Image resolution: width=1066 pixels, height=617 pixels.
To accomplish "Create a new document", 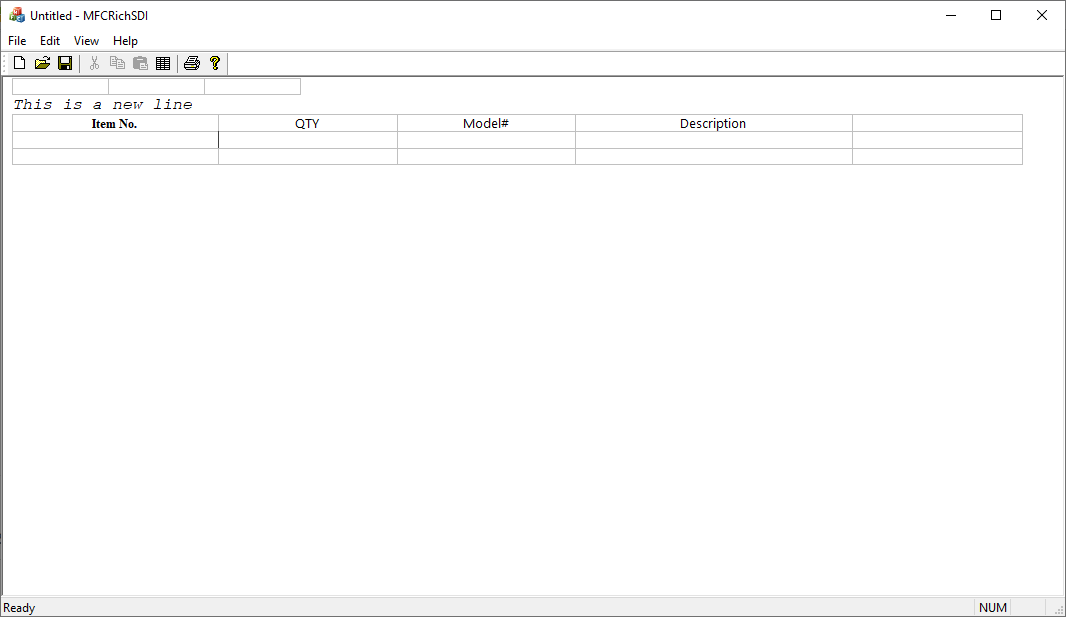I will [x=18, y=62].
